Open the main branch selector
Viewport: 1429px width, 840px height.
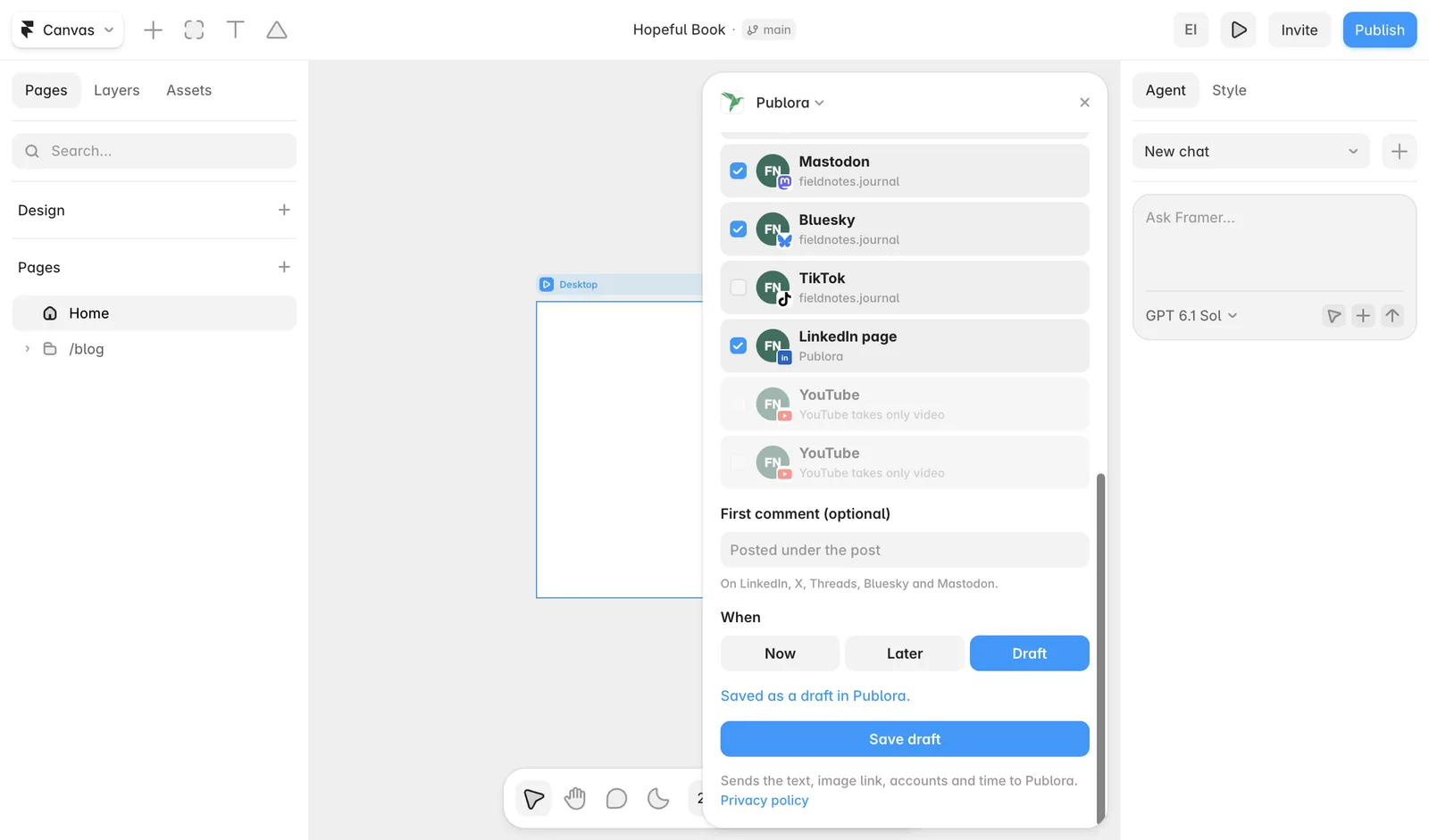pyautogui.click(x=769, y=29)
